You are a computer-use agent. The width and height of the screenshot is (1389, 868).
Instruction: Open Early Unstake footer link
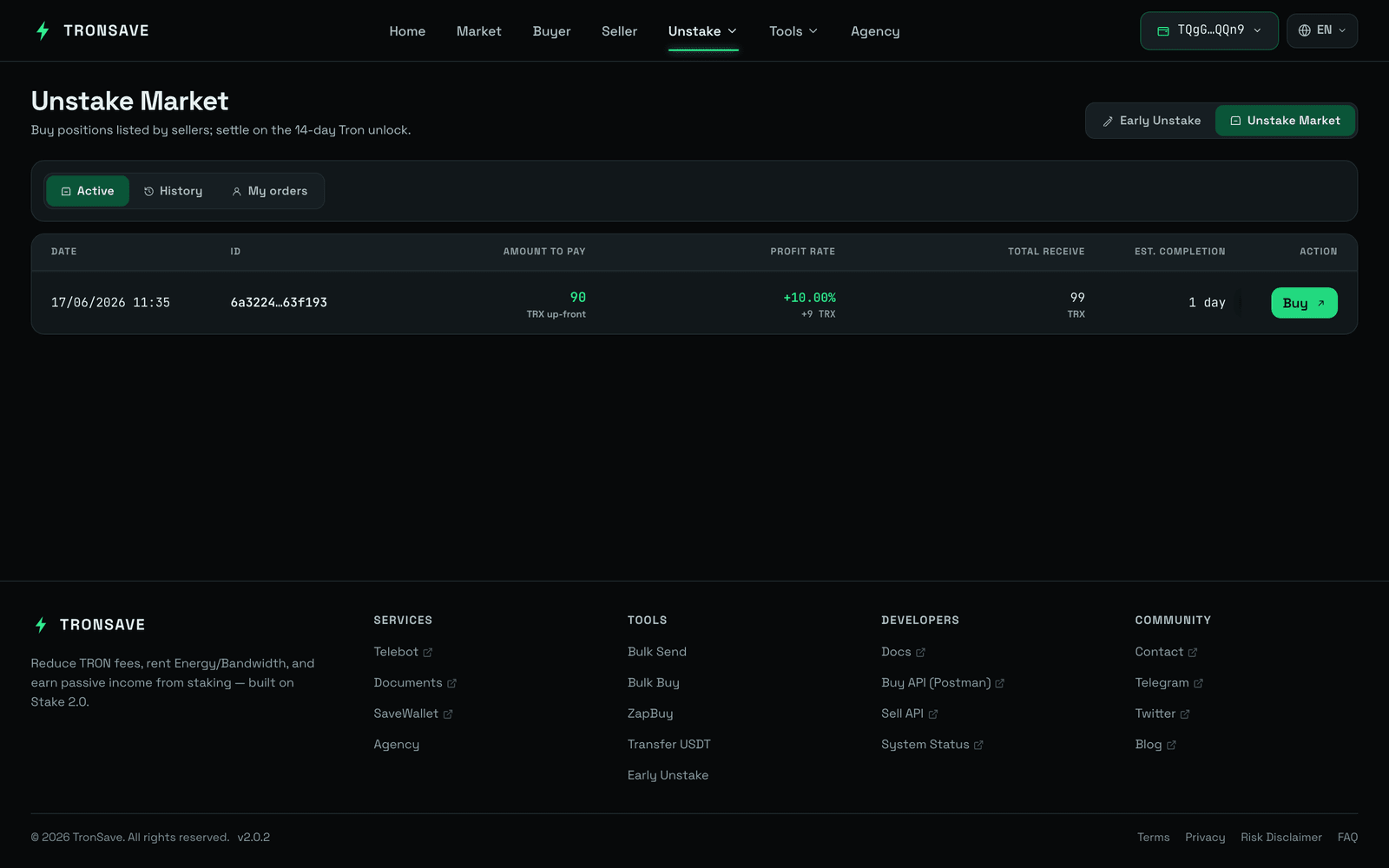668,775
